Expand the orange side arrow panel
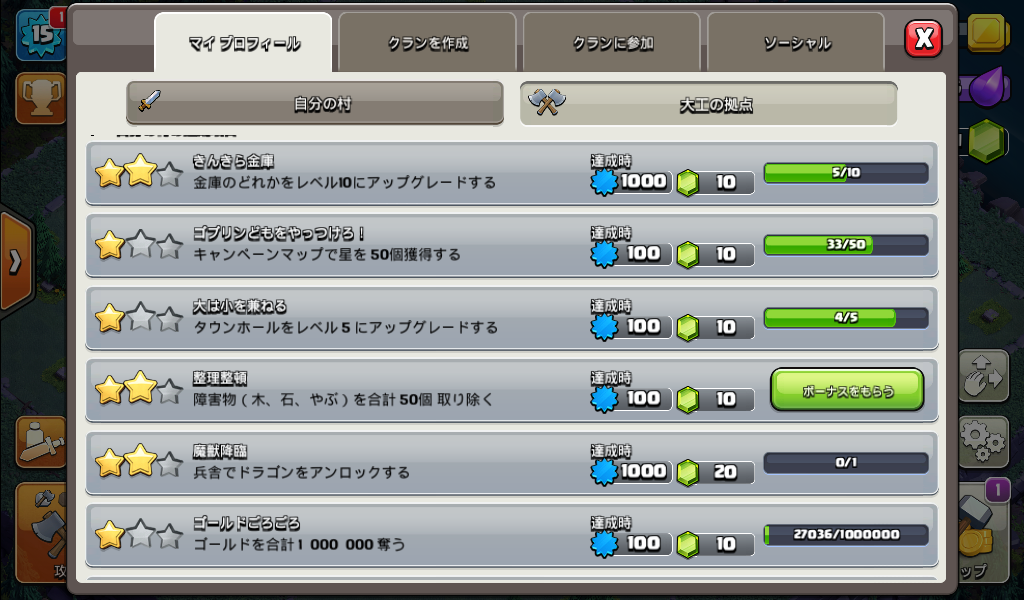 coord(14,262)
